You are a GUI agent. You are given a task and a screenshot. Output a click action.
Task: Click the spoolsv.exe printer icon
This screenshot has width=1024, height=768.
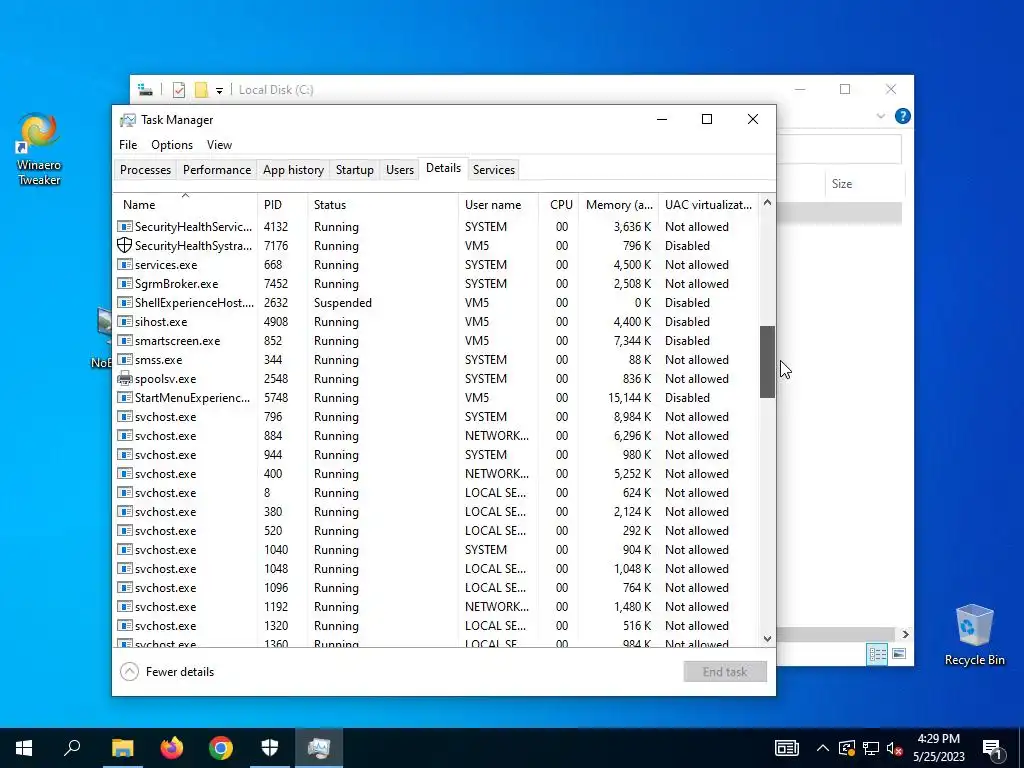[124, 379]
